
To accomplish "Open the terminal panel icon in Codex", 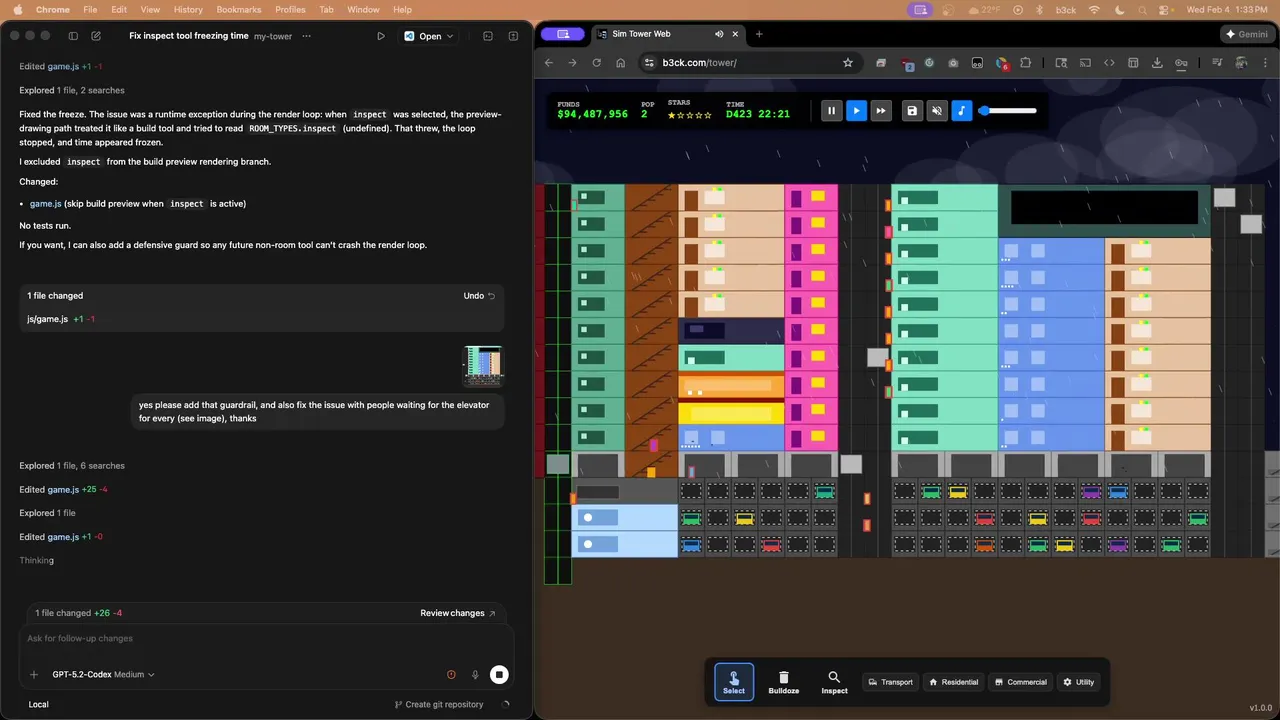I will (x=488, y=36).
